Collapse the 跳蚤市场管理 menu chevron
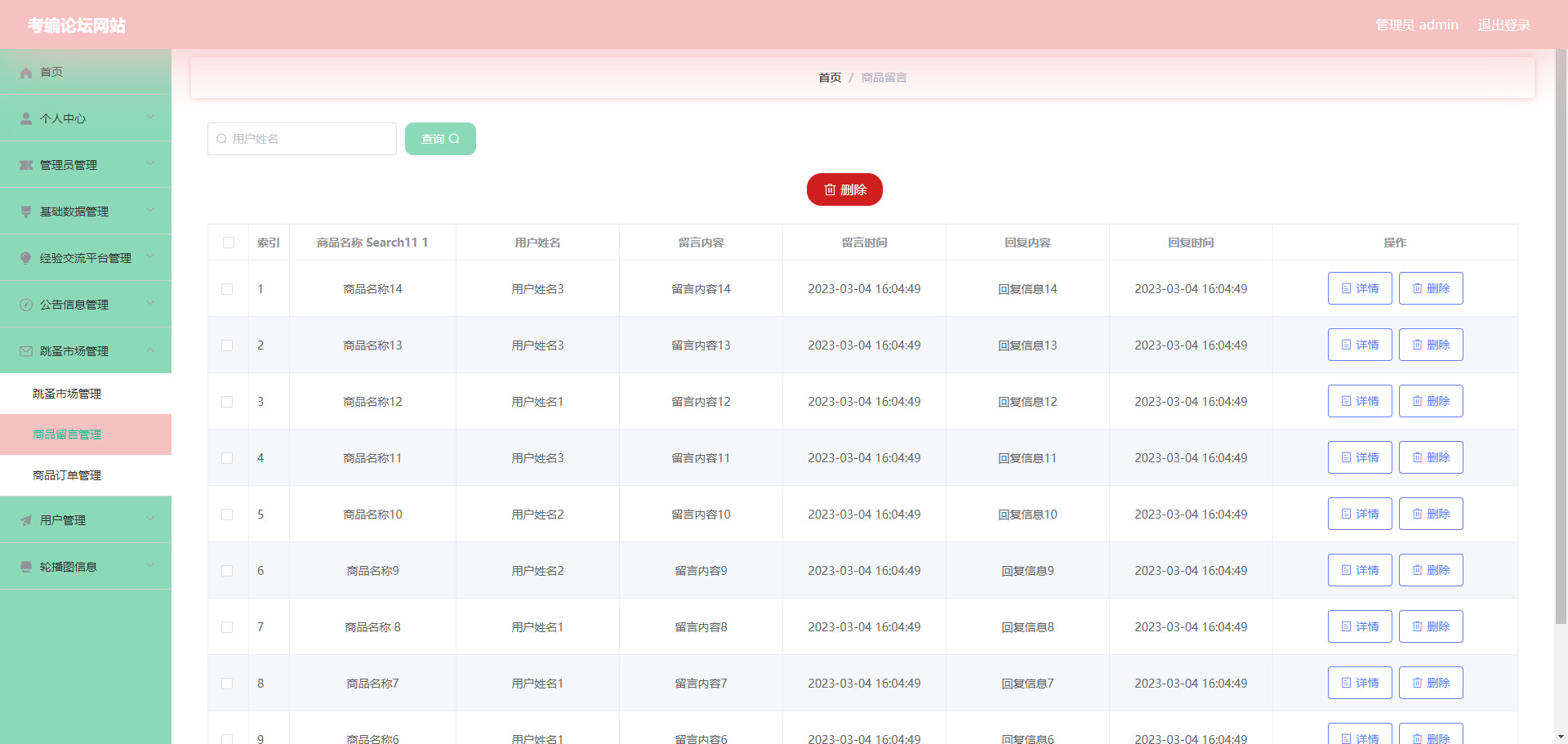 tap(150, 350)
